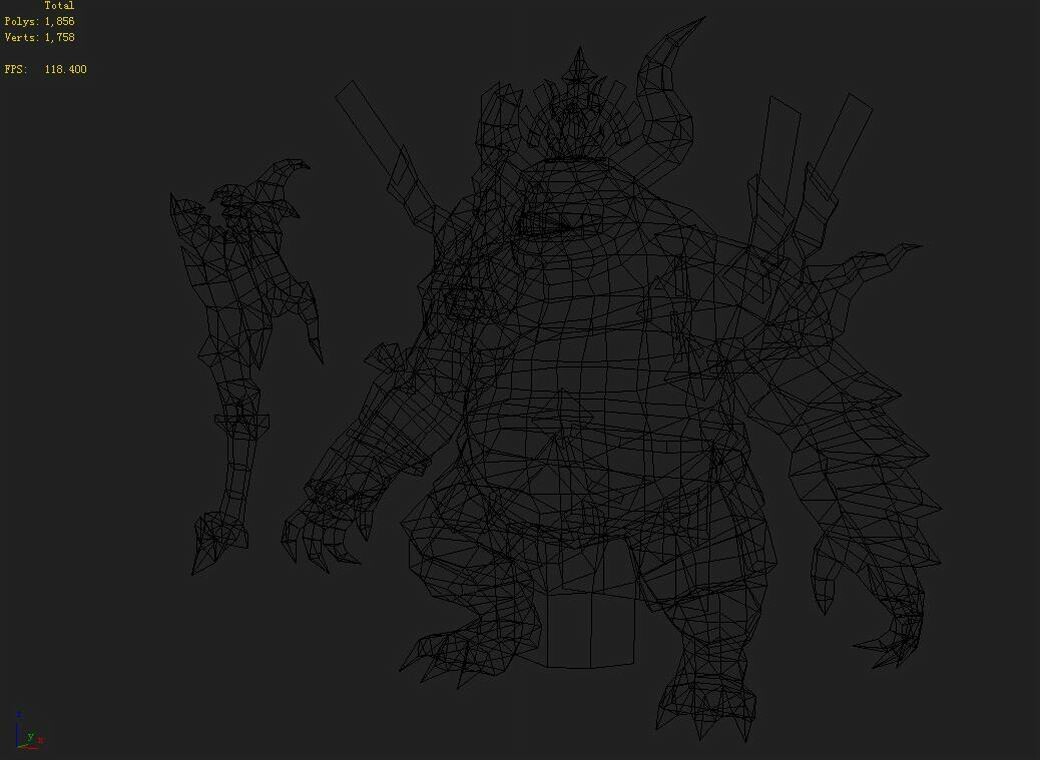Click the Z label on the axis gizmo
Viewport: 1040px width, 760px height.
coord(19,713)
